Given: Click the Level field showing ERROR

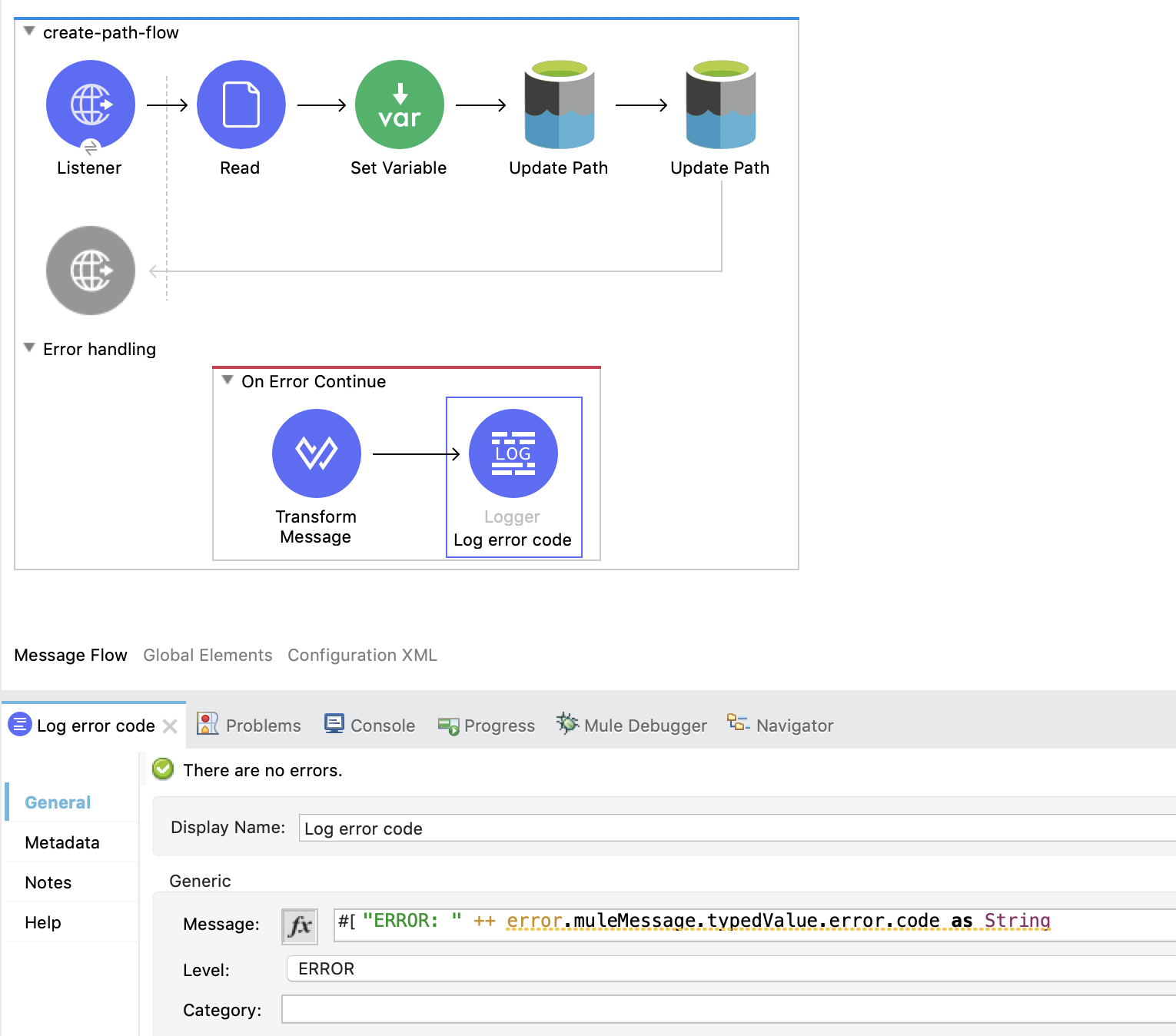Looking at the screenshot, I should click(538, 968).
